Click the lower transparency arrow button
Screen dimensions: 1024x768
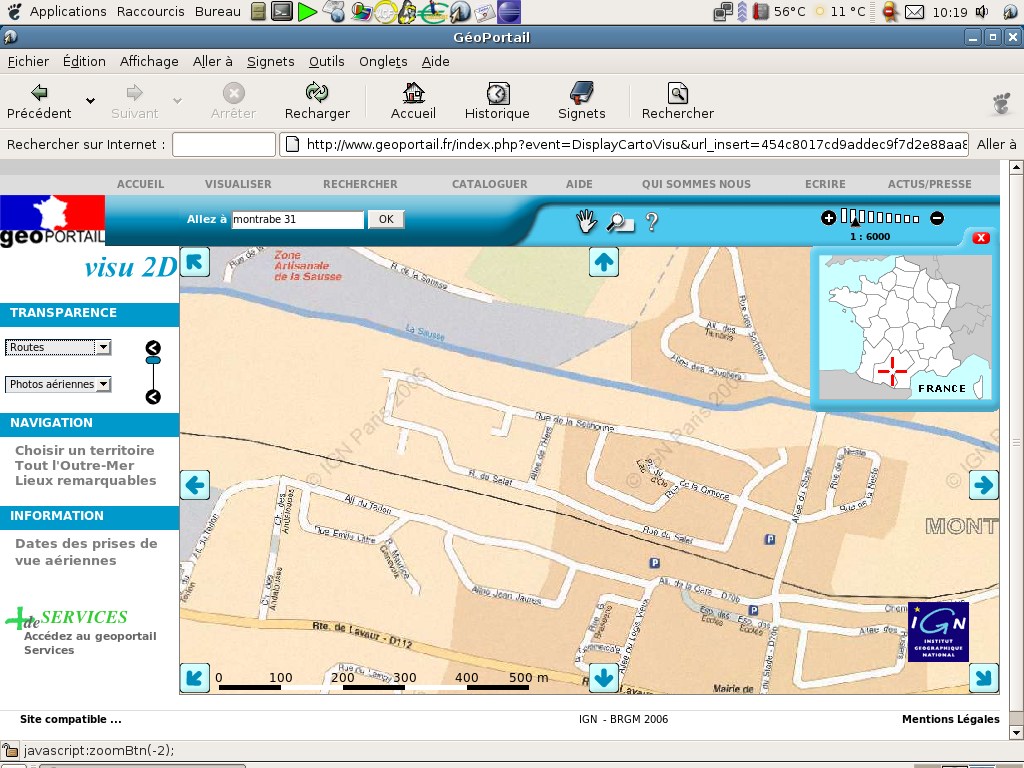pos(153,396)
